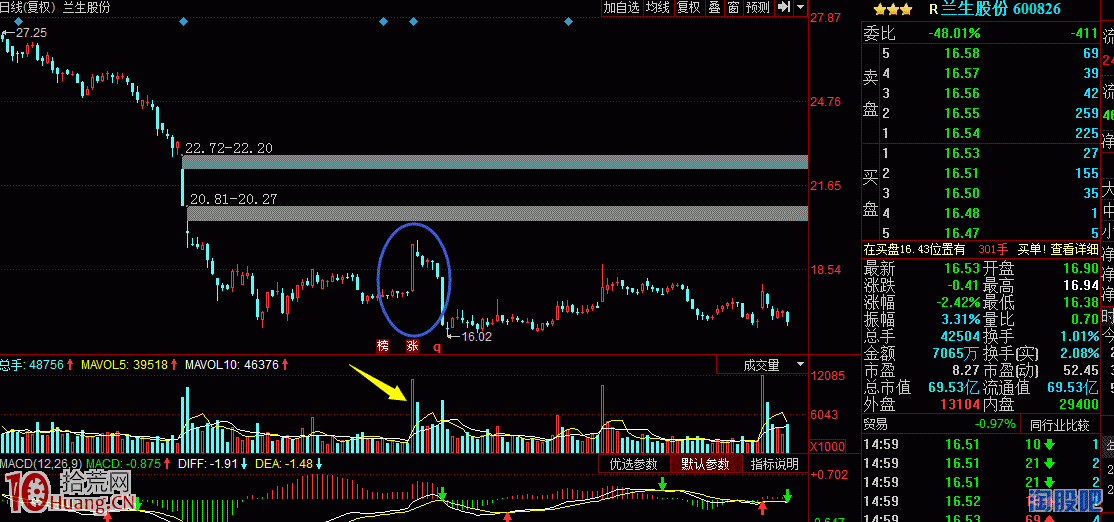The image size is (1114, 522).
Task: Click the red 涨 limit-up marker
Action: (x=412, y=347)
